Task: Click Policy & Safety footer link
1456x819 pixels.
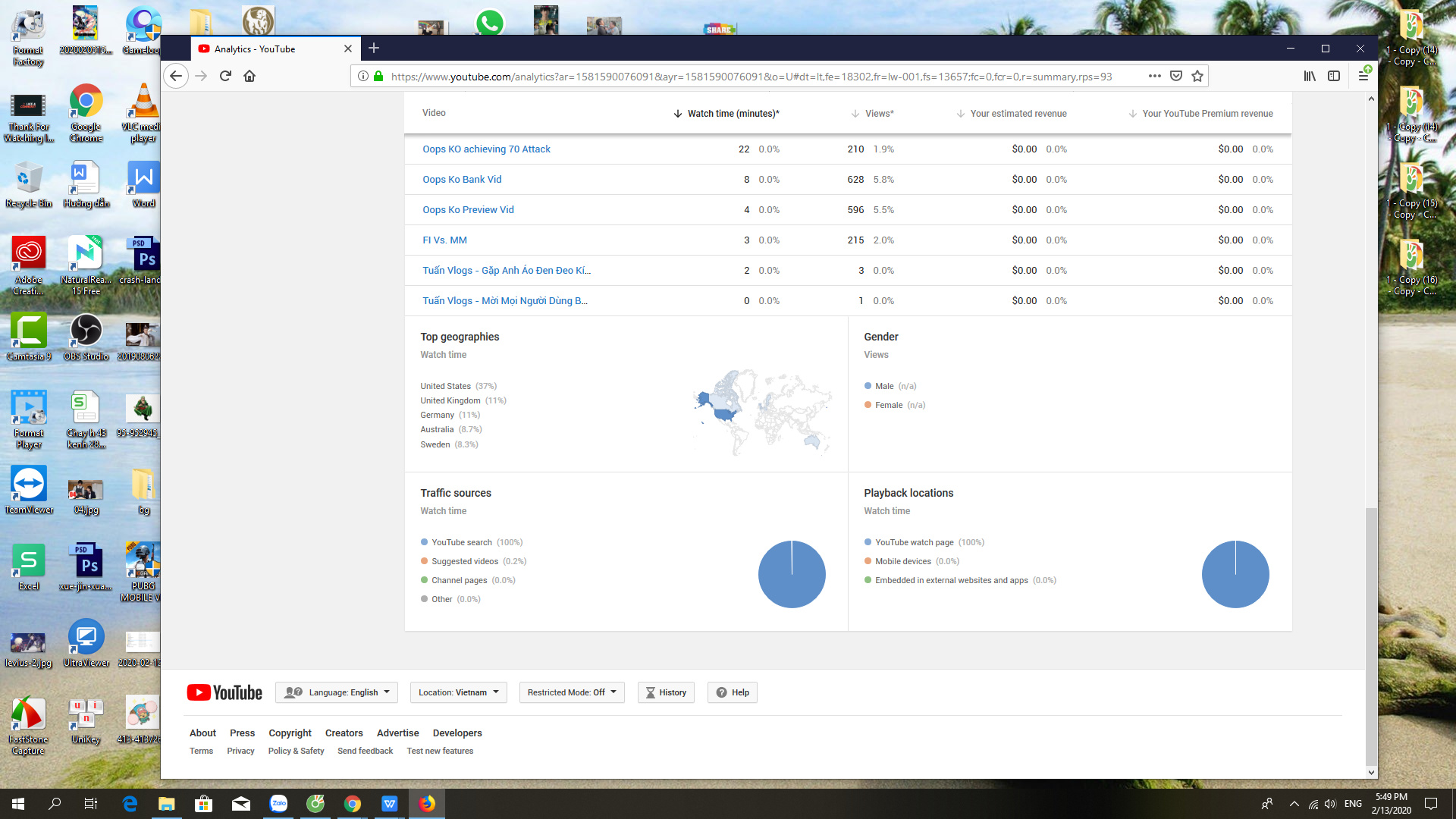Action: pos(296,752)
